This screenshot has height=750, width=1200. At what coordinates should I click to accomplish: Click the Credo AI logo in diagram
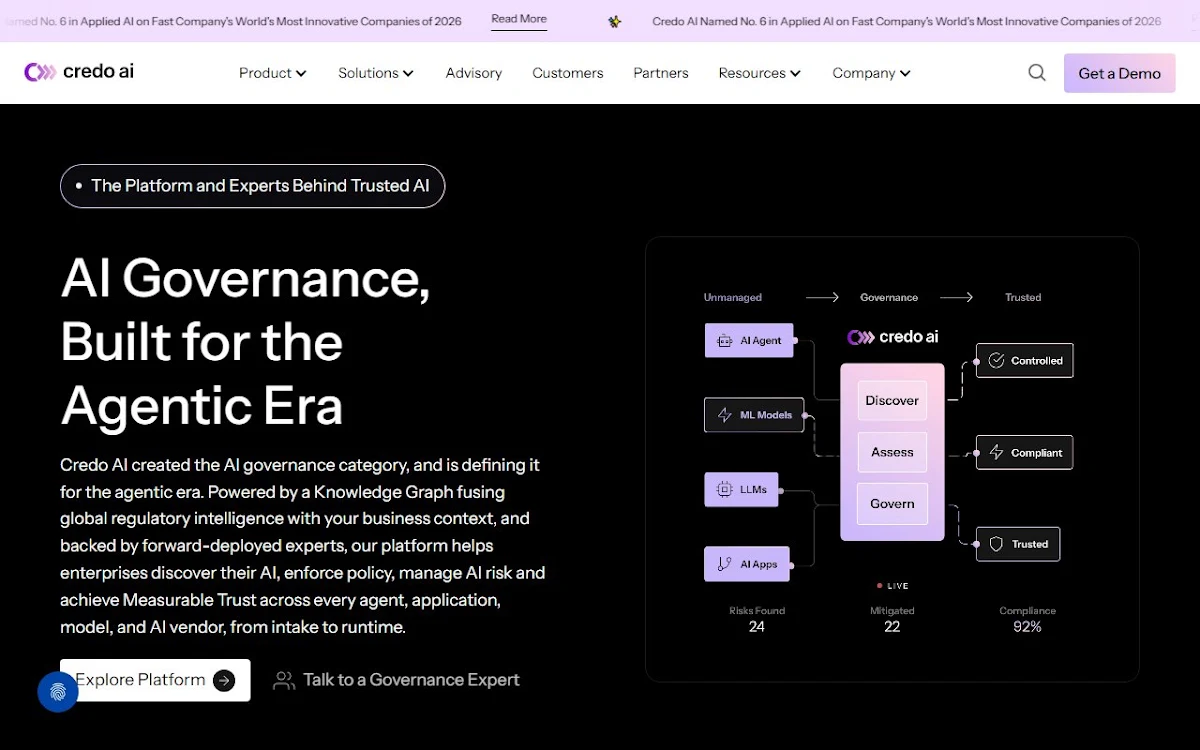coord(893,337)
